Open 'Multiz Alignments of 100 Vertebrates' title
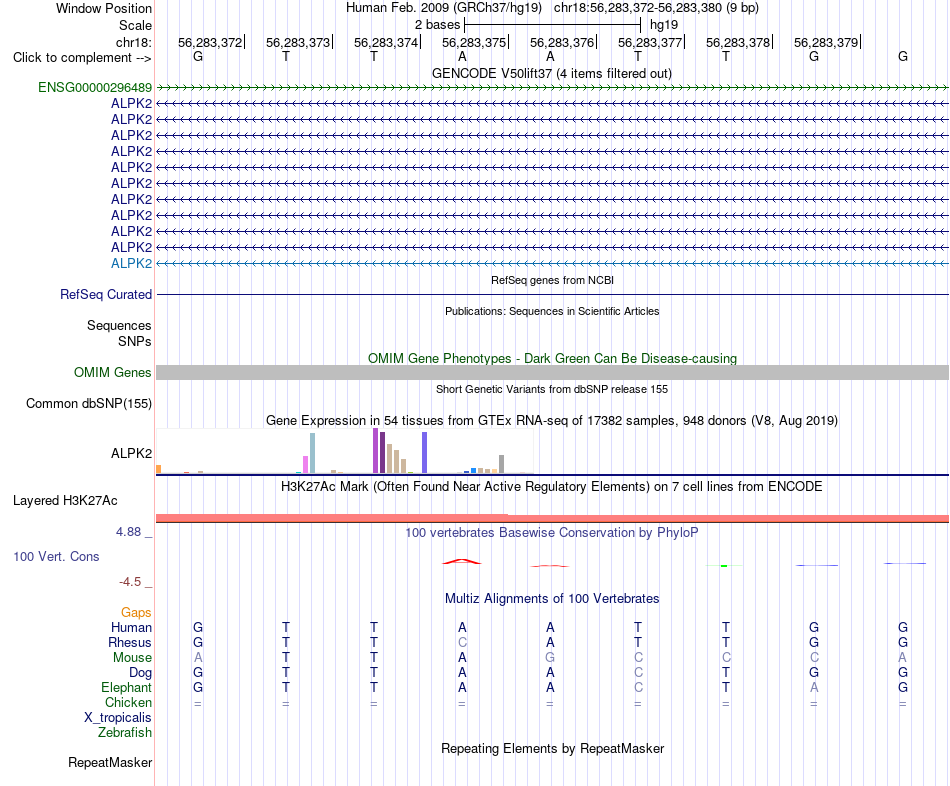This screenshot has width=950, height=786. click(x=552, y=599)
